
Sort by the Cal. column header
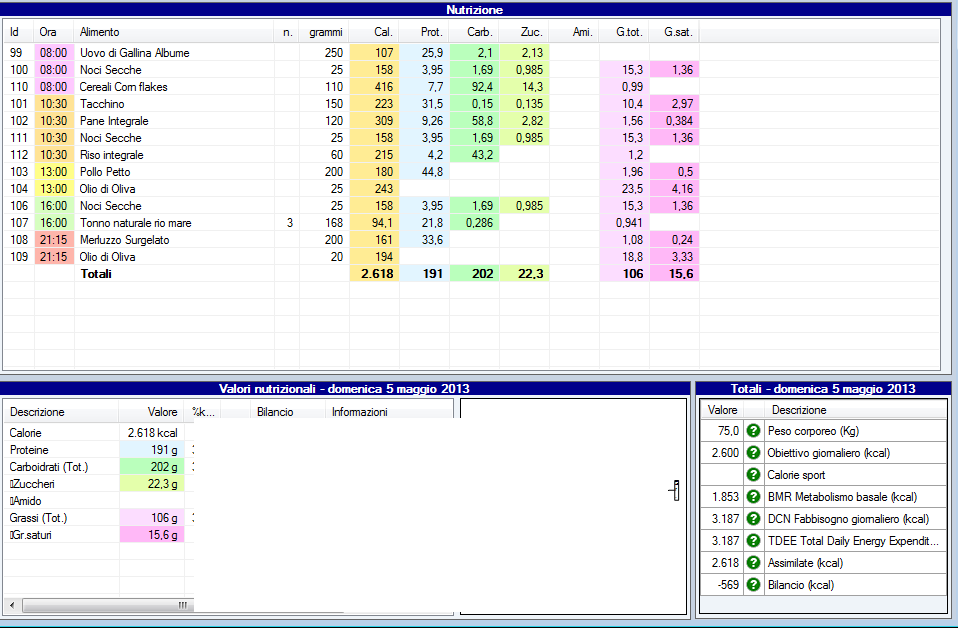[x=374, y=32]
